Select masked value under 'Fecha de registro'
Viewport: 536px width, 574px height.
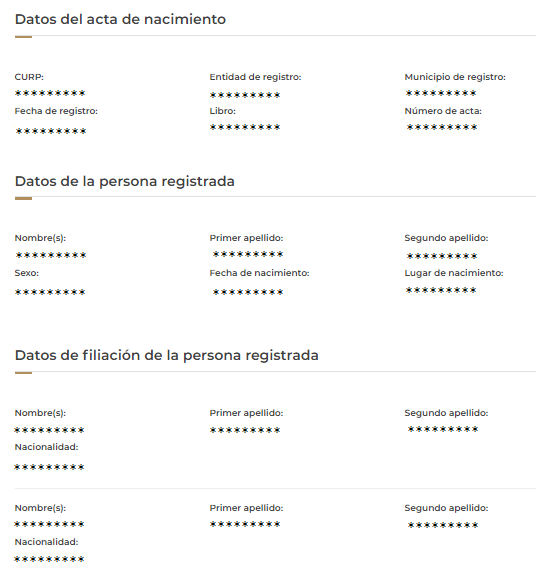point(51,131)
